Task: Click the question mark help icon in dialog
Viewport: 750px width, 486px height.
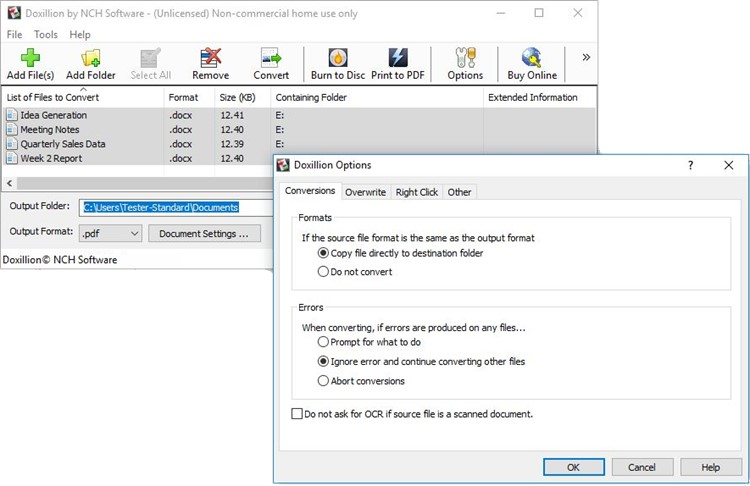Action: click(x=690, y=165)
